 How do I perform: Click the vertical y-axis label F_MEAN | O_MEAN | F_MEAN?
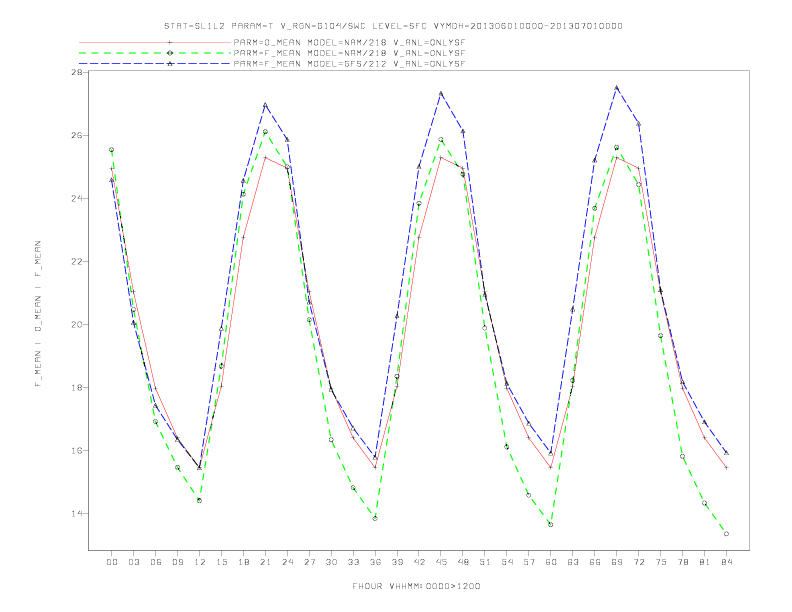[x=38, y=314]
